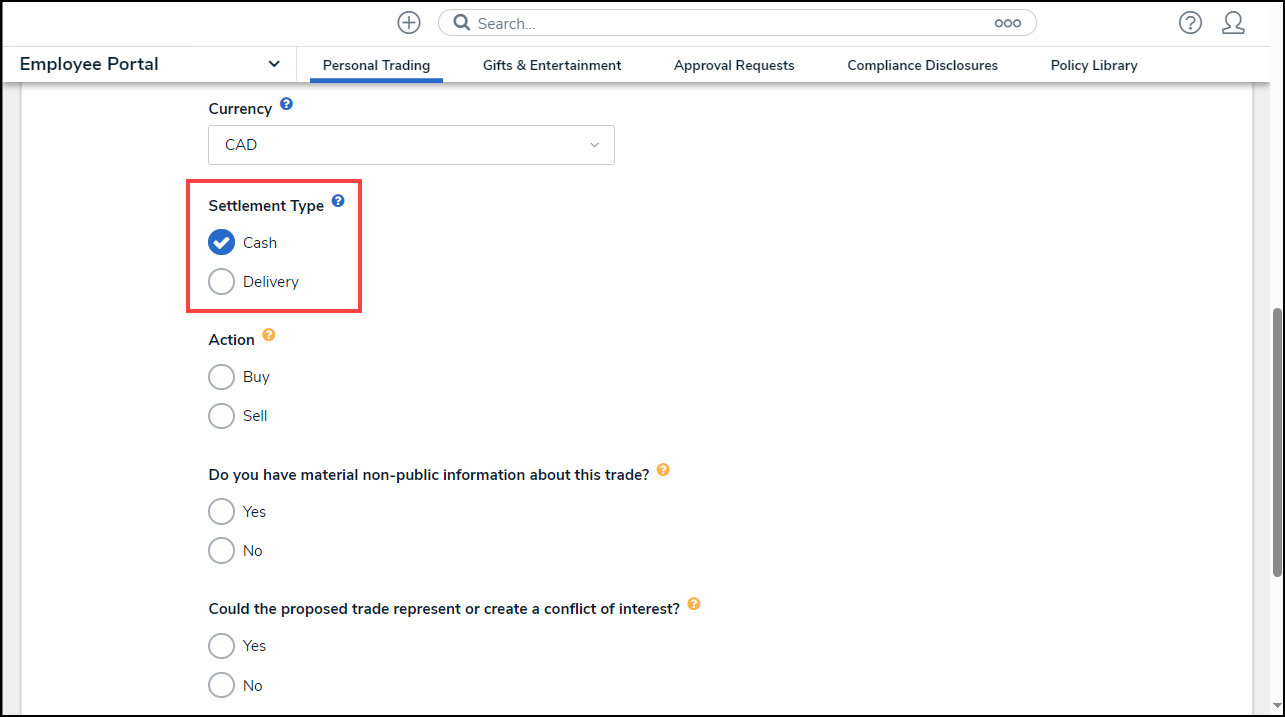The image size is (1285, 717).
Task: Open the user profile icon
Action: point(1233,23)
